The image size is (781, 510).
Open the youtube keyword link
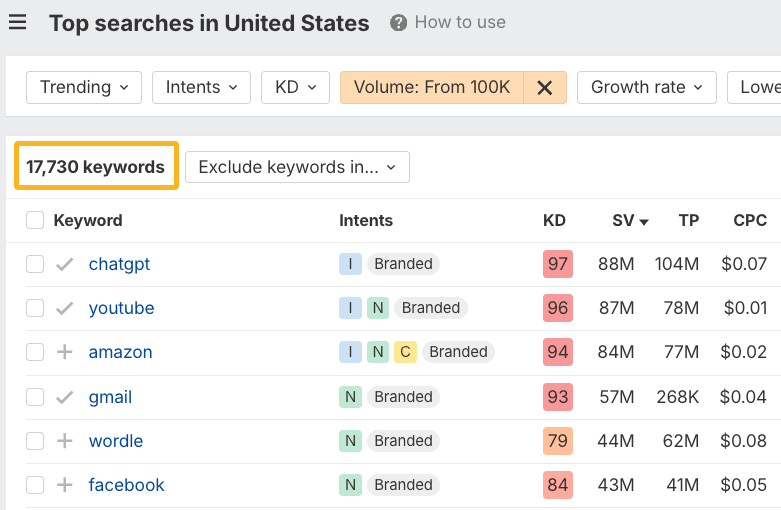click(x=122, y=308)
